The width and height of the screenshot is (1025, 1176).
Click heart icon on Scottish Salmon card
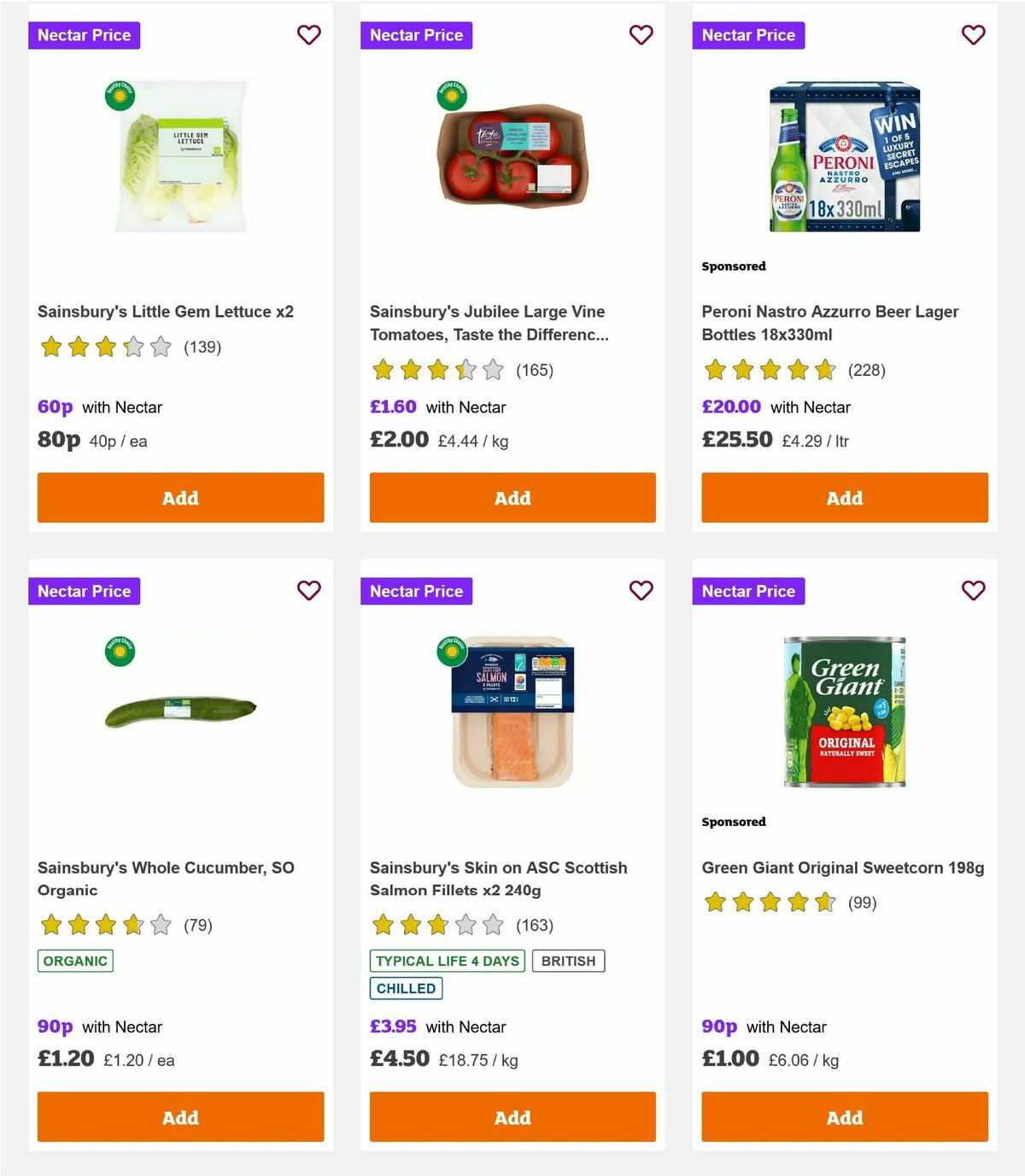coord(641,590)
